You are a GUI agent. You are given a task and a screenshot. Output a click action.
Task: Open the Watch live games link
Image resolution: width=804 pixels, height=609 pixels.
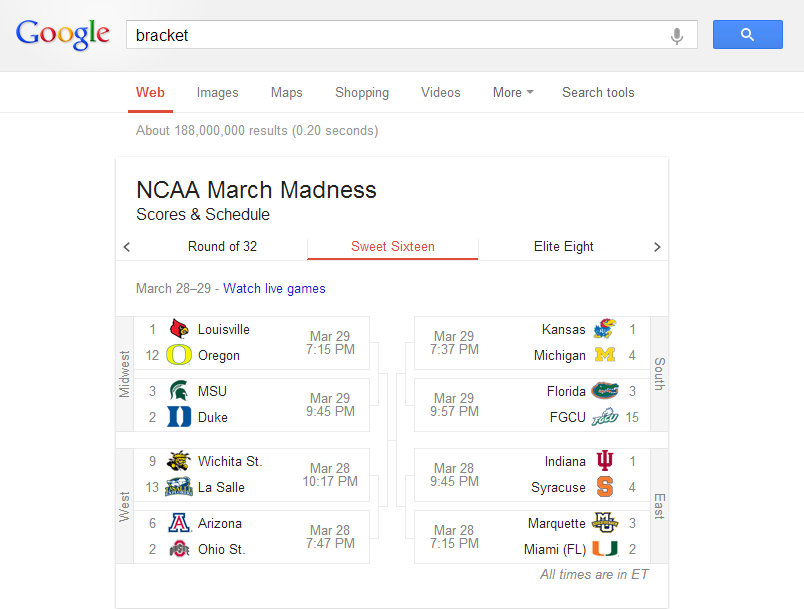[274, 289]
